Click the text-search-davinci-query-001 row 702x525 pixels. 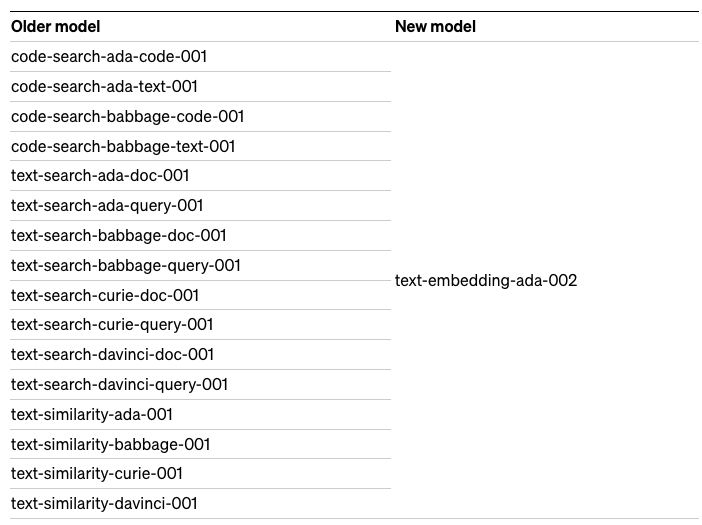tap(119, 385)
